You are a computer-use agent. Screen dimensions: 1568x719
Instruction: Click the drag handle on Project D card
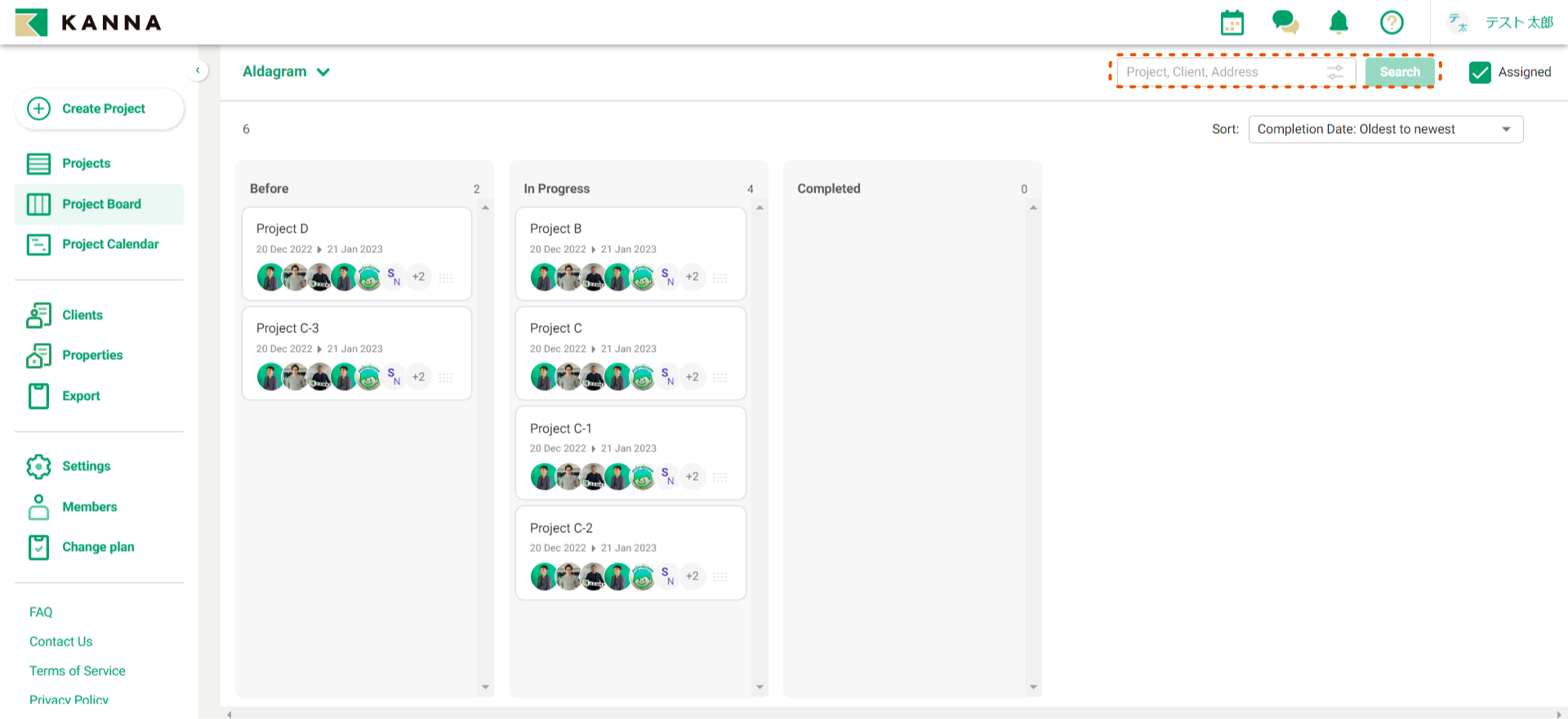(445, 277)
